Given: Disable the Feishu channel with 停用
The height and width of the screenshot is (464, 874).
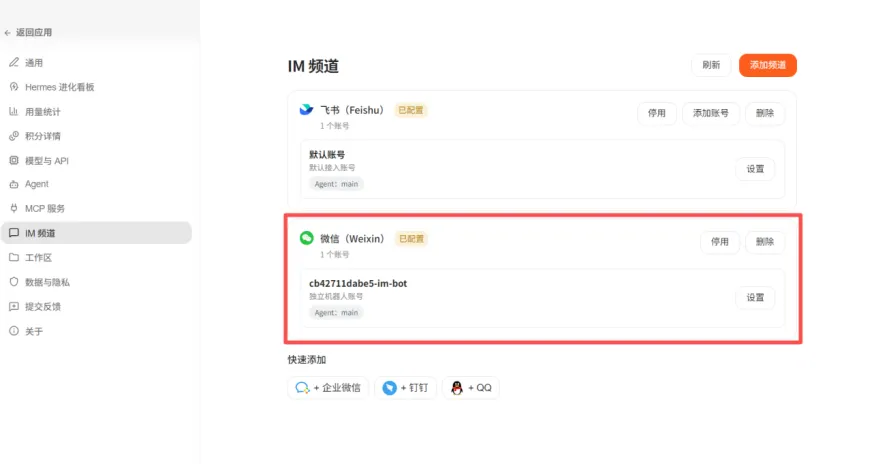Looking at the screenshot, I should tap(657, 113).
